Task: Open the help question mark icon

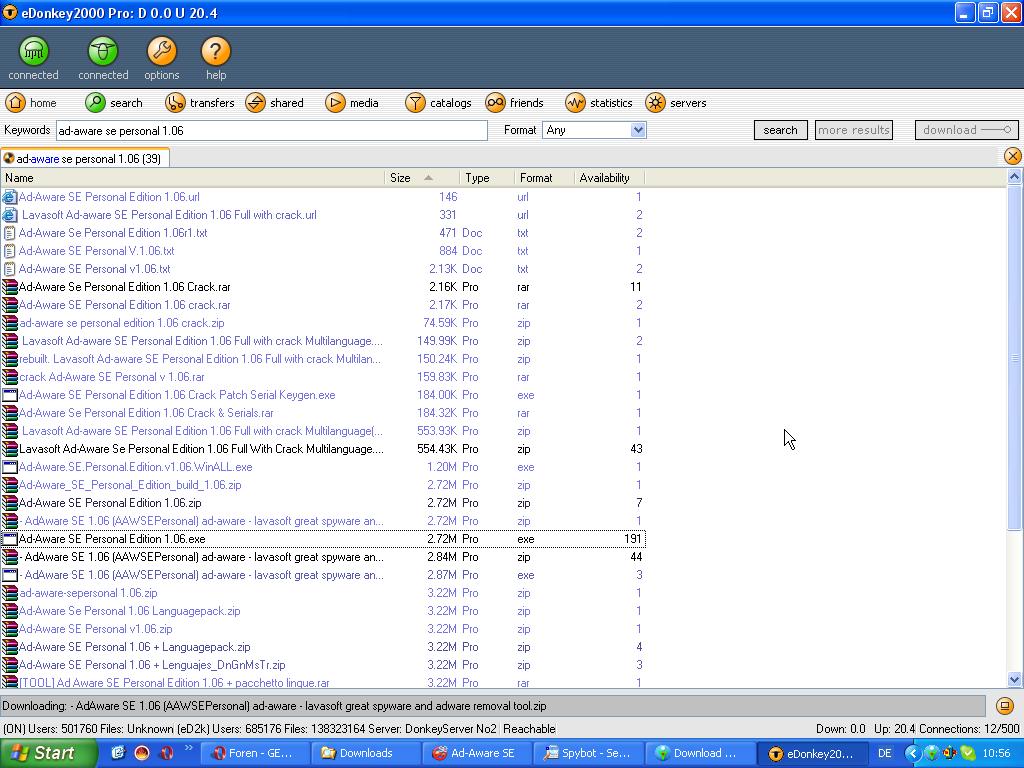Action: click(x=216, y=51)
